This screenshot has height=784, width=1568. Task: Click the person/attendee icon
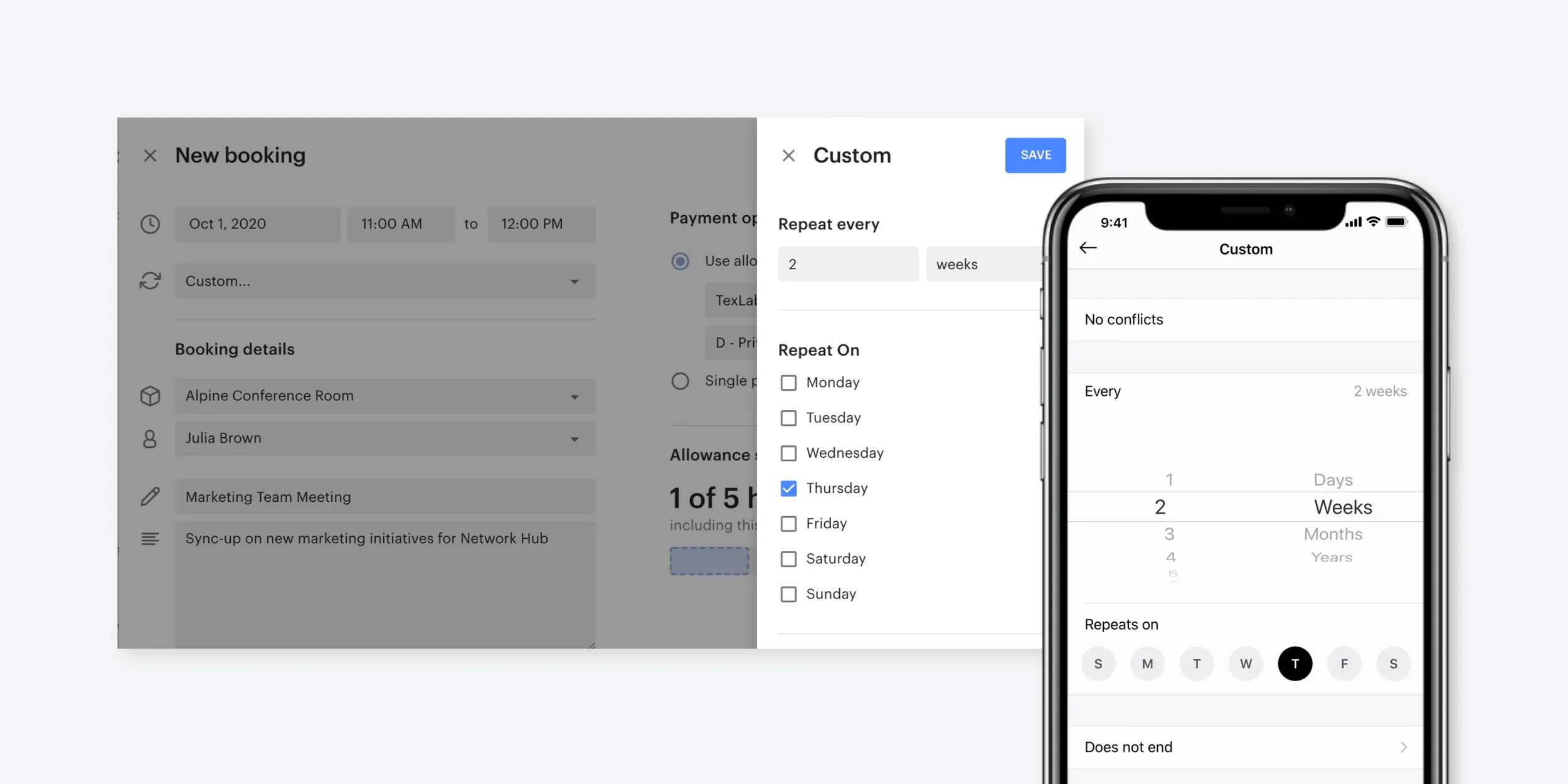point(149,438)
